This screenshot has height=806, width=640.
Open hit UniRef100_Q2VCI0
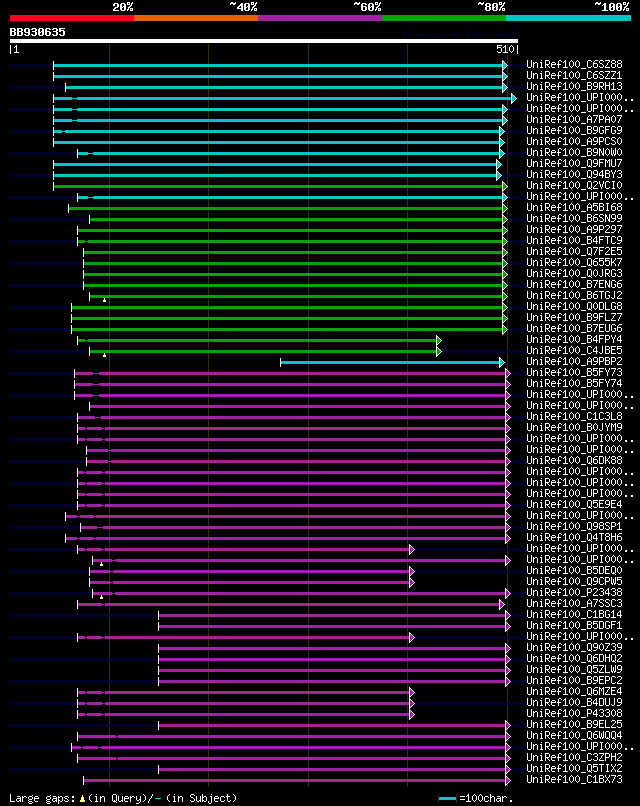[x=574, y=186]
